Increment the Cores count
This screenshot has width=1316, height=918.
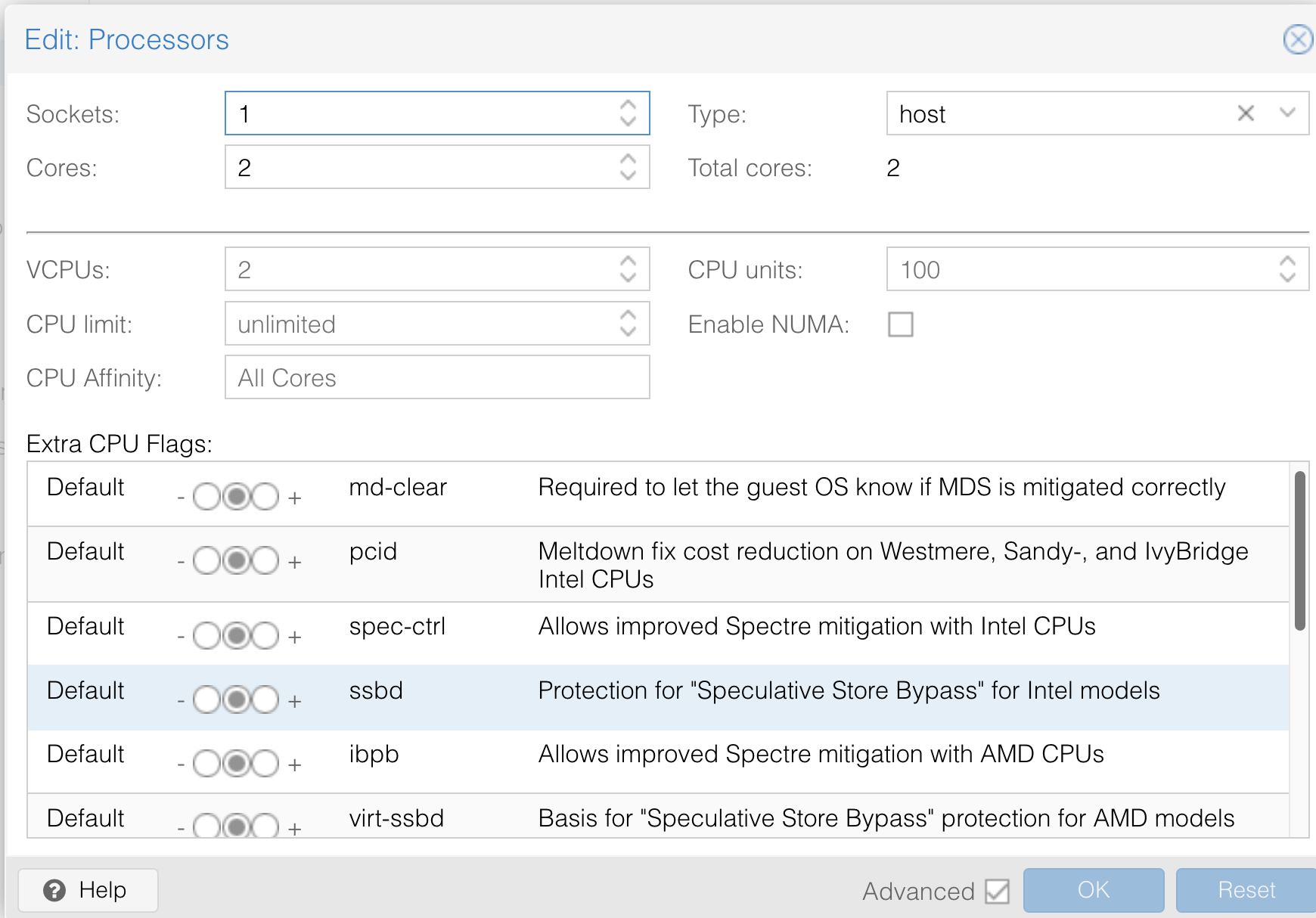(x=628, y=159)
